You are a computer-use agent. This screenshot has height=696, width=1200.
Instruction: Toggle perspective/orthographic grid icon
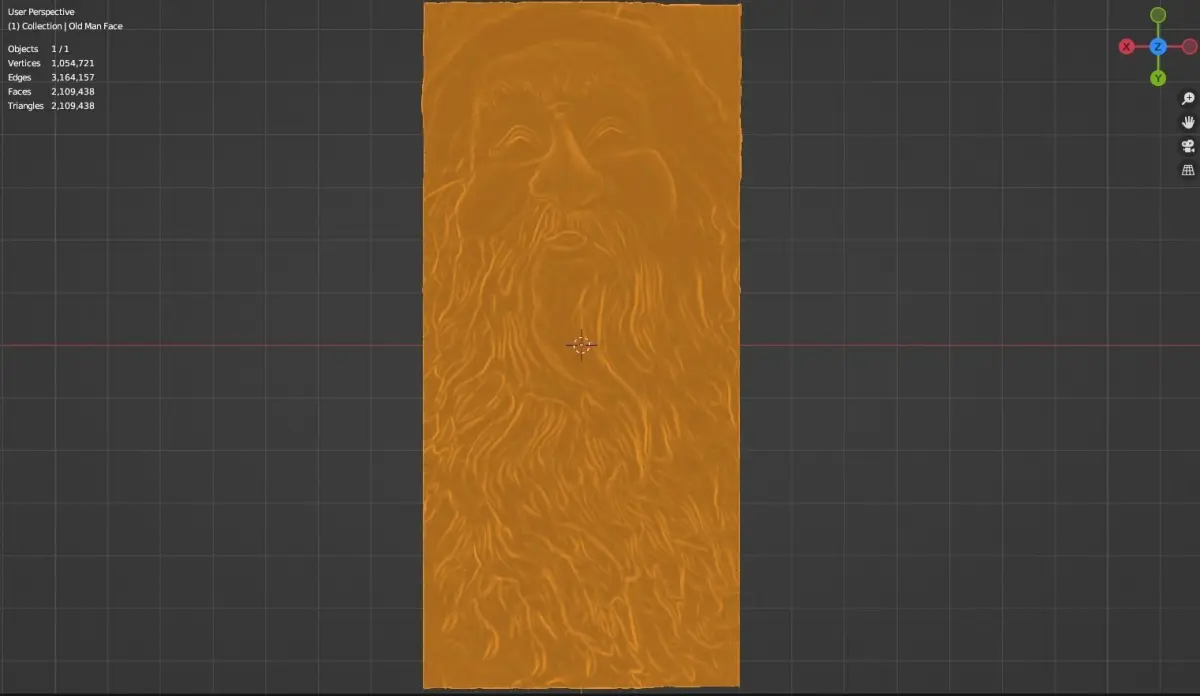1188,170
